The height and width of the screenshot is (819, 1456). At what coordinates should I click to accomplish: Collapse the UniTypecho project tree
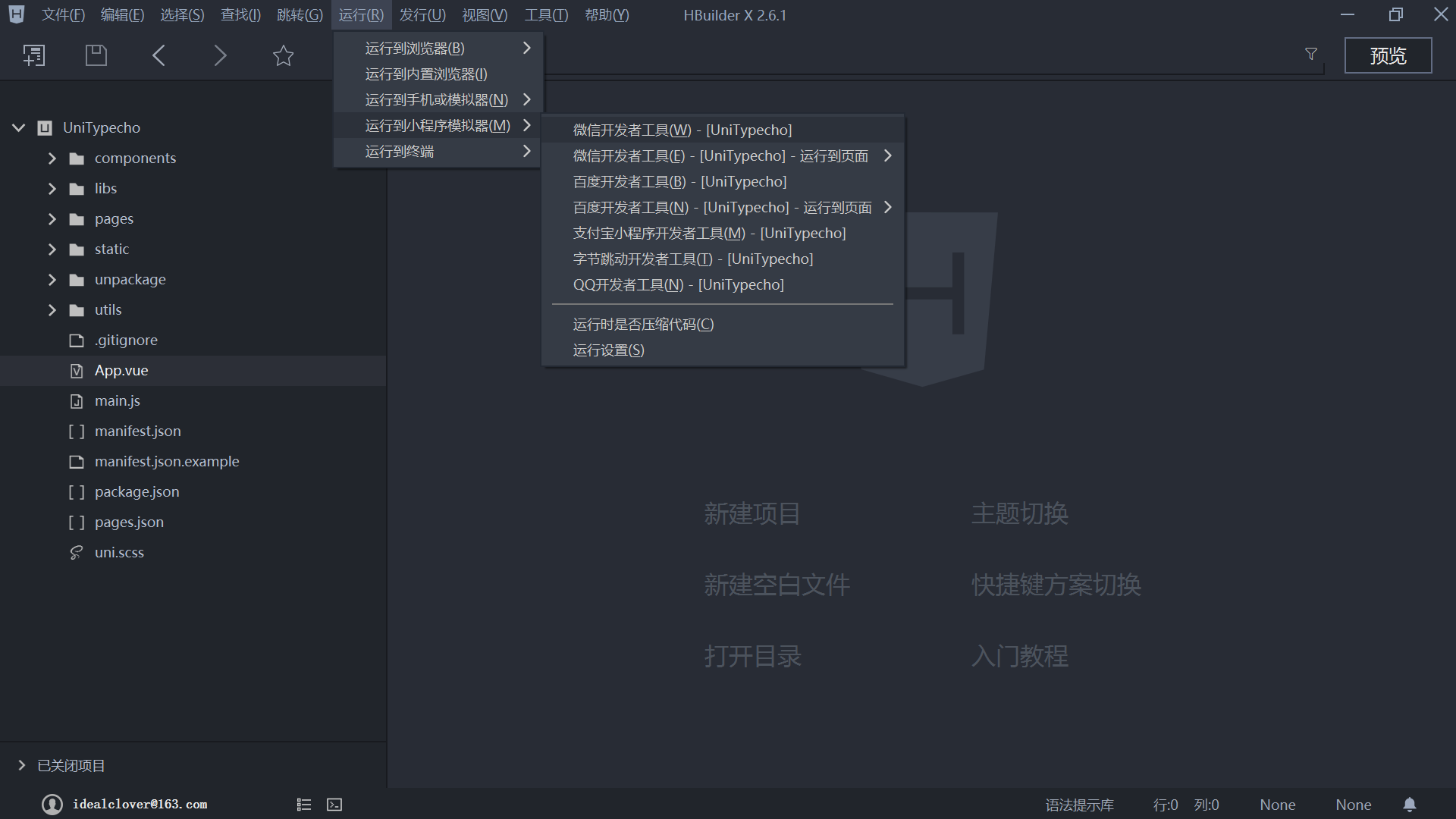click(19, 128)
